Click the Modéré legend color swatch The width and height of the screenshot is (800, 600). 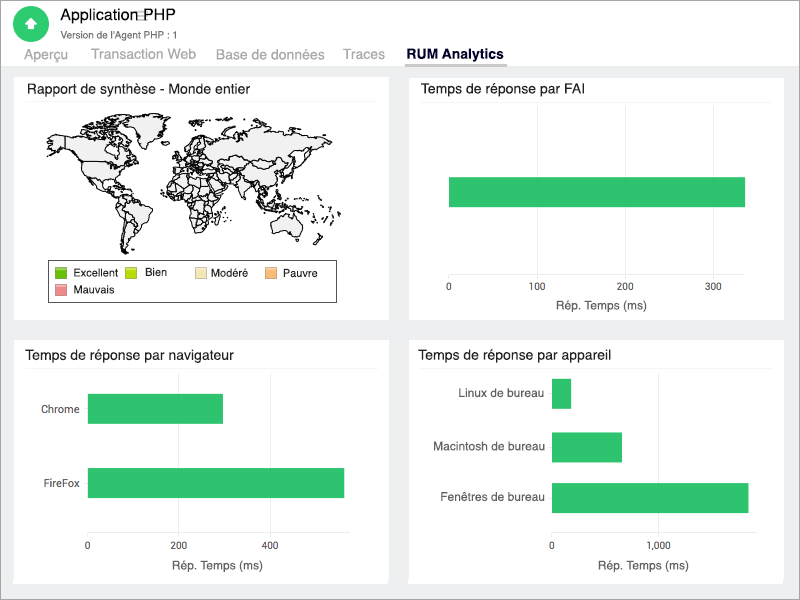(x=201, y=272)
